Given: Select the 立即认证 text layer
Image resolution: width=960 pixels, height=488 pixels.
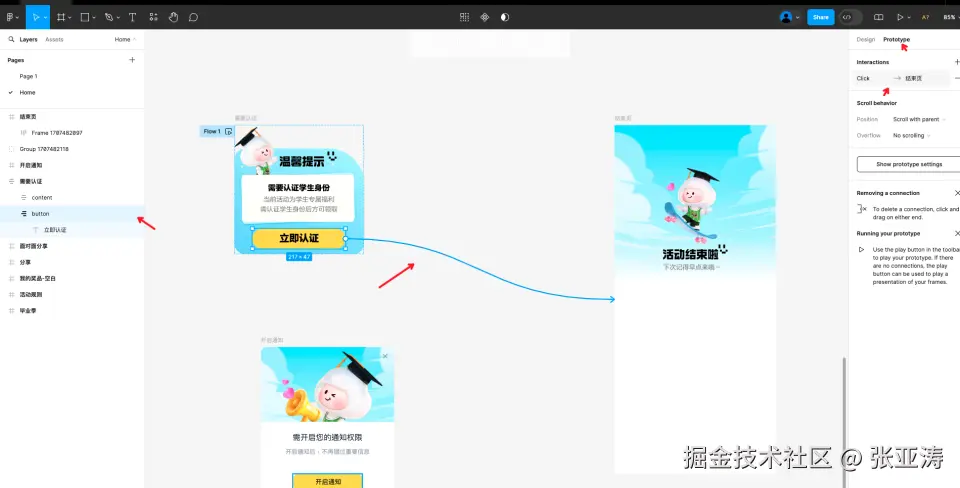Looking at the screenshot, I should (x=72, y=230).
